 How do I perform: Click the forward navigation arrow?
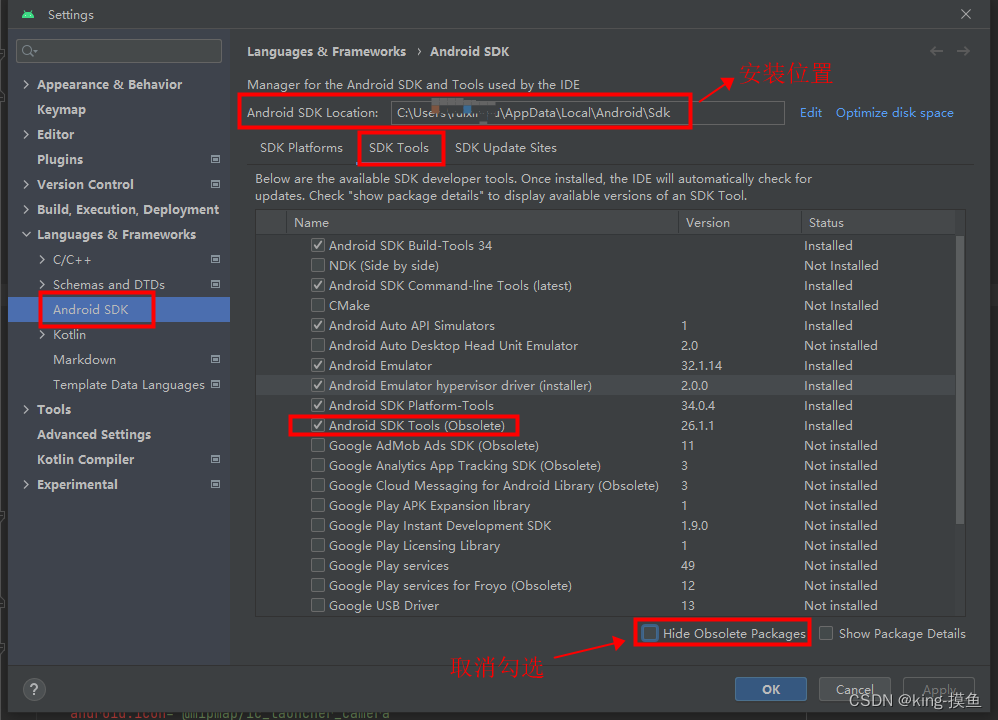(964, 51)
